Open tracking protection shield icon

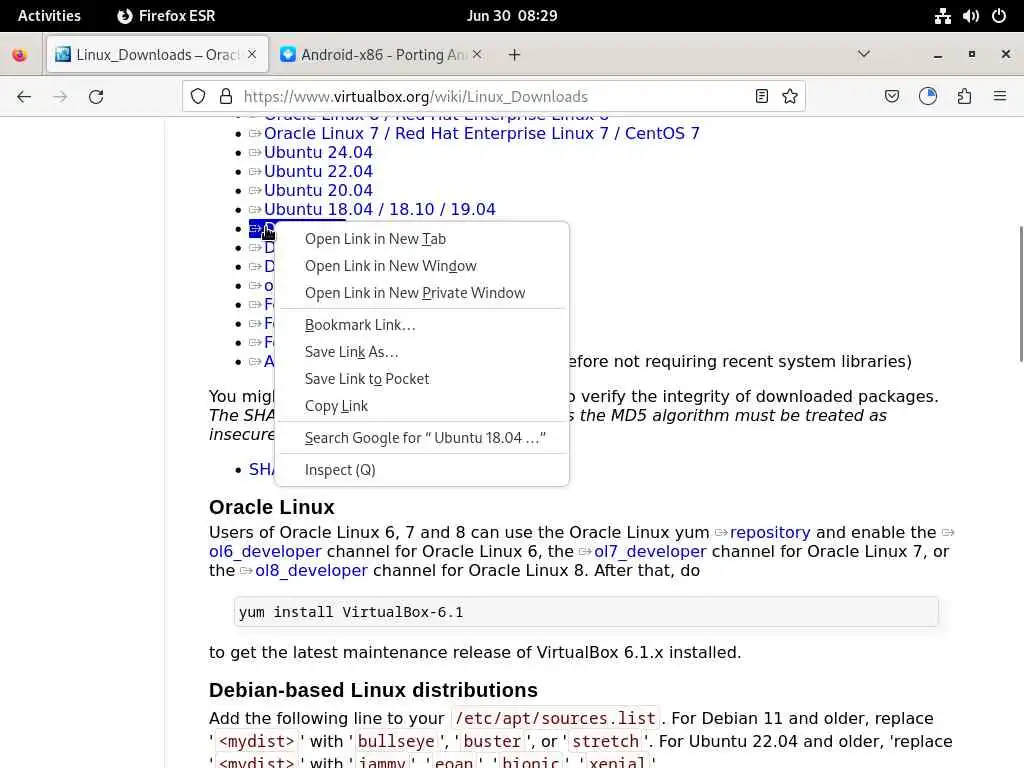(x=198, y=97)
